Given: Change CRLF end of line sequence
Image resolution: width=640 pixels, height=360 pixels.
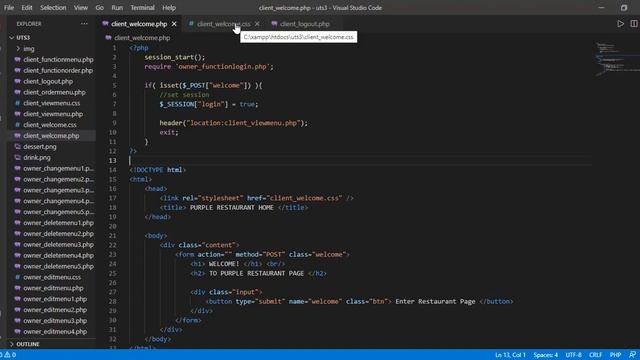Looking at the screenshot, I should pos(596,355).
